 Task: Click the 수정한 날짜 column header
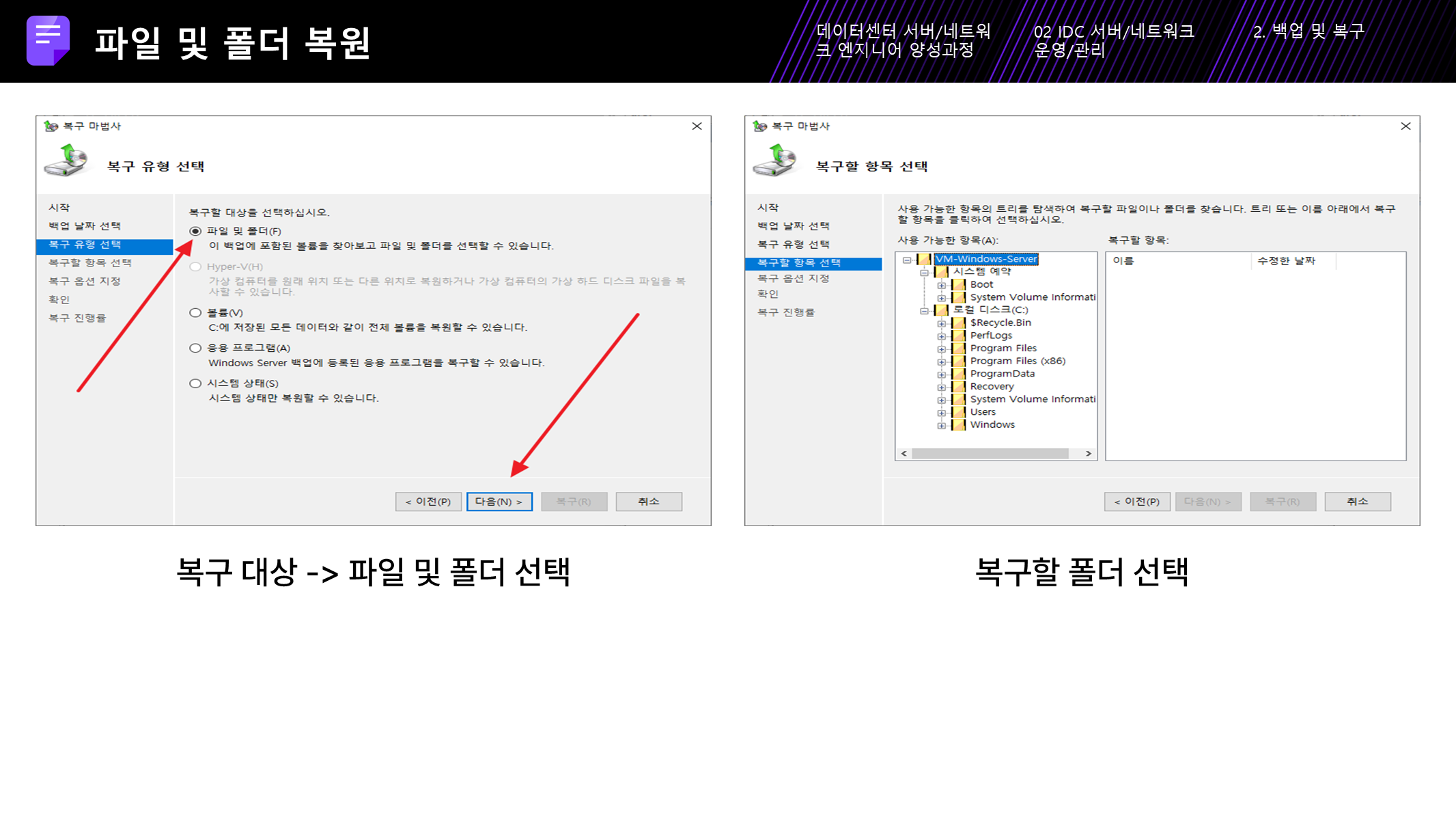click(x=1286, y=261)
